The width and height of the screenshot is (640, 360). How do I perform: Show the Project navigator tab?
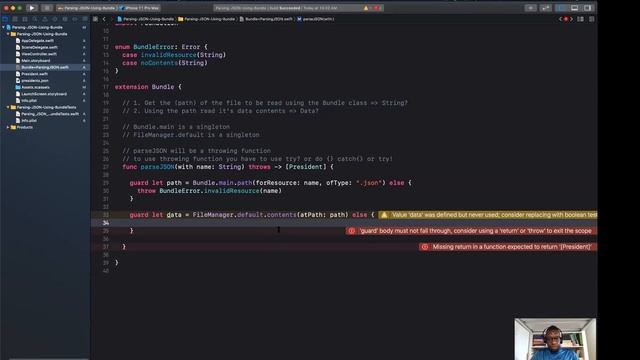[x=5, y=19]
